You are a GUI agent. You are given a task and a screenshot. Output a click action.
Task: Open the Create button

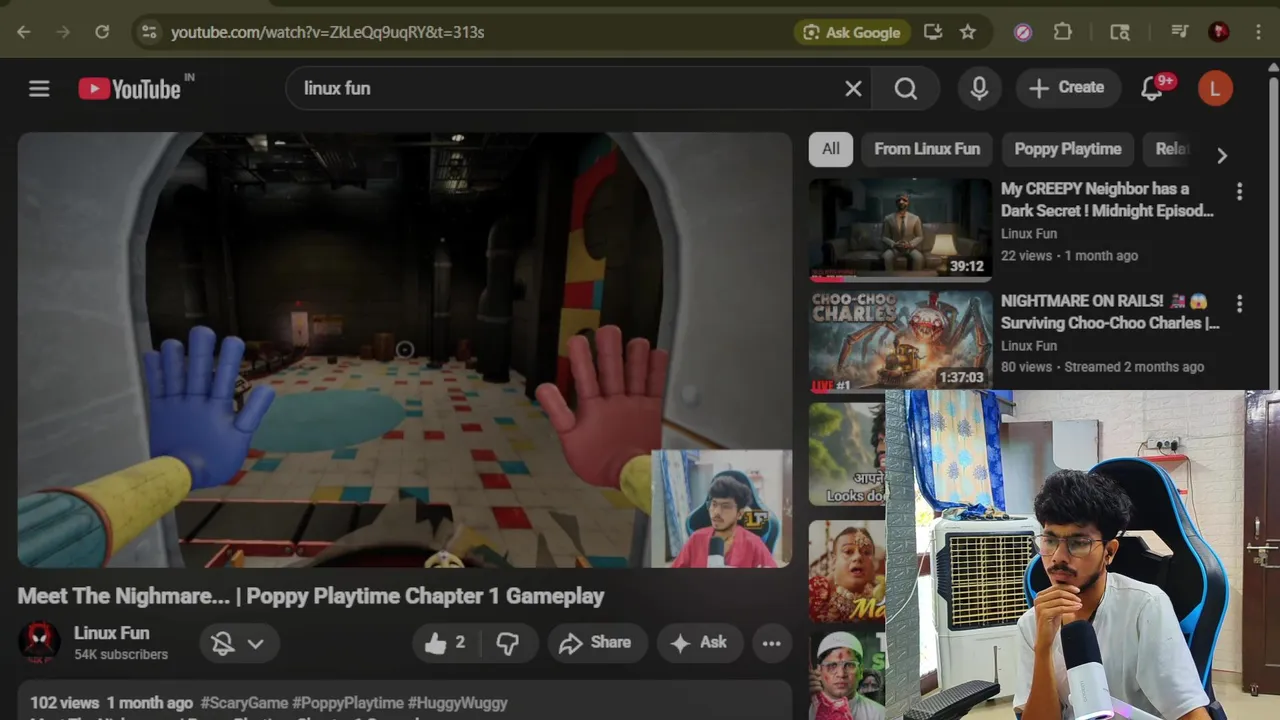tap(1067, 88)
